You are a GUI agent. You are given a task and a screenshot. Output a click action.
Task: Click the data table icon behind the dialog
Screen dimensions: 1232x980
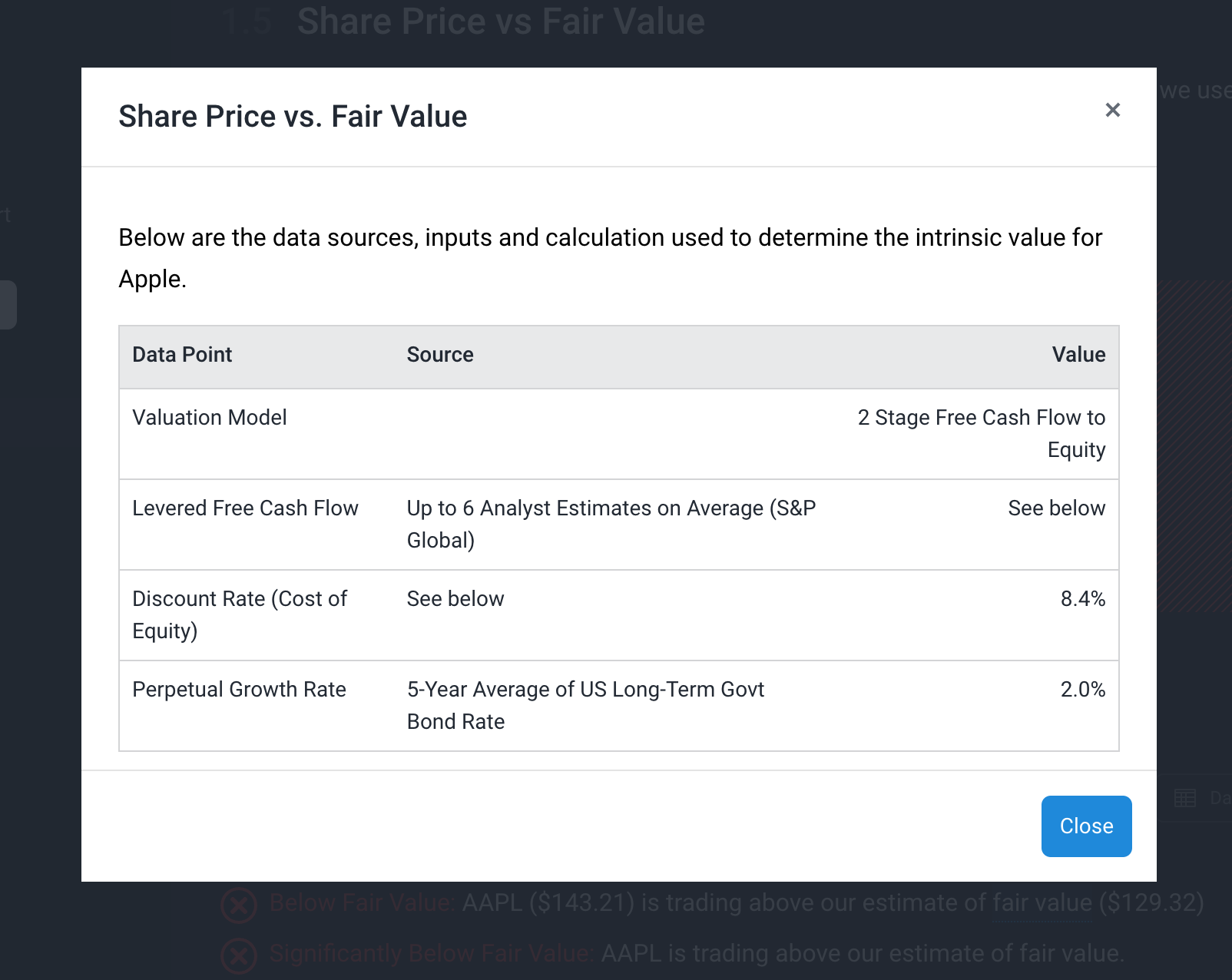click(x=1185, y=799)
